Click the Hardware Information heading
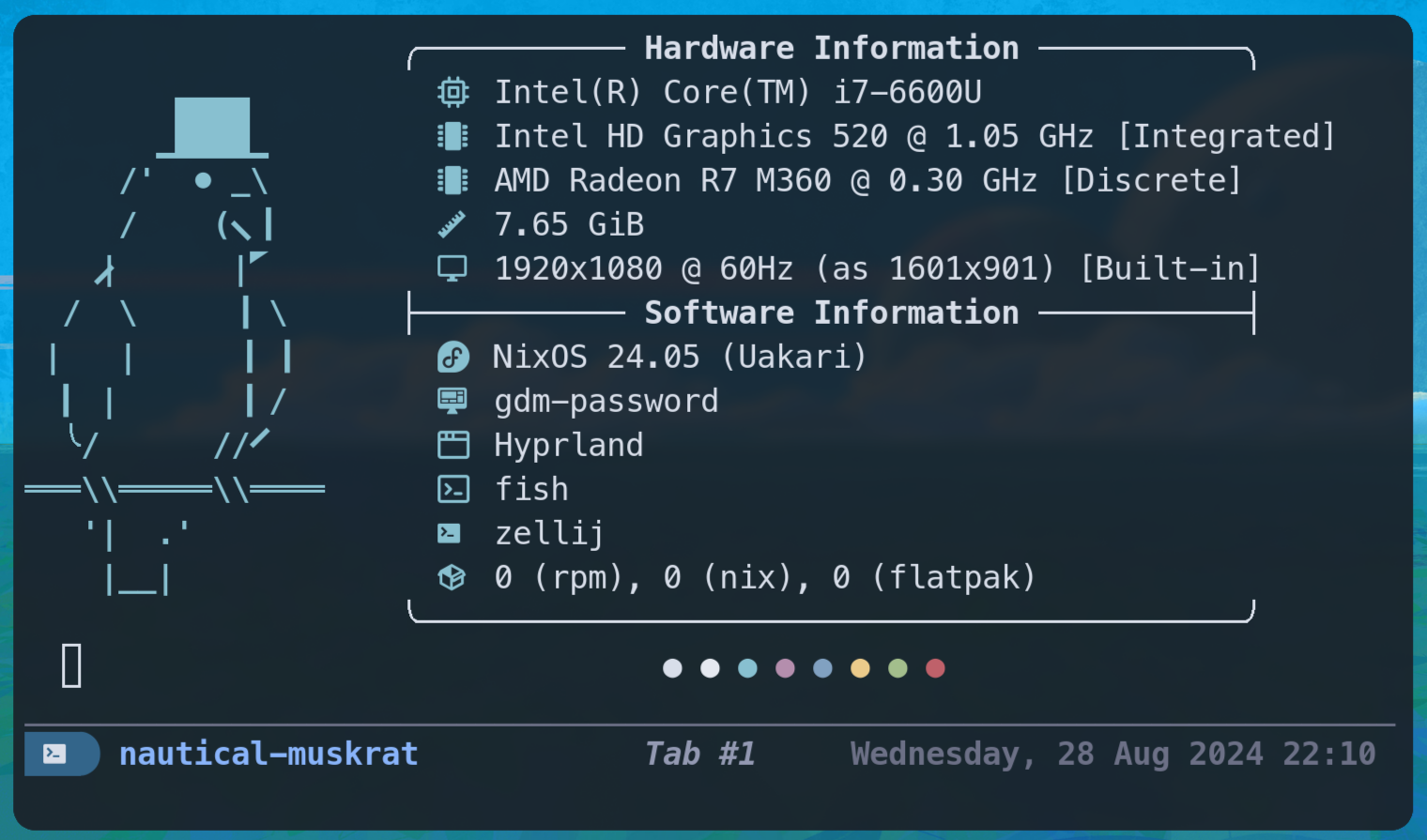The height and width of the screenshot is (840, 1427). pyautogui.click(x=832, y=48)
